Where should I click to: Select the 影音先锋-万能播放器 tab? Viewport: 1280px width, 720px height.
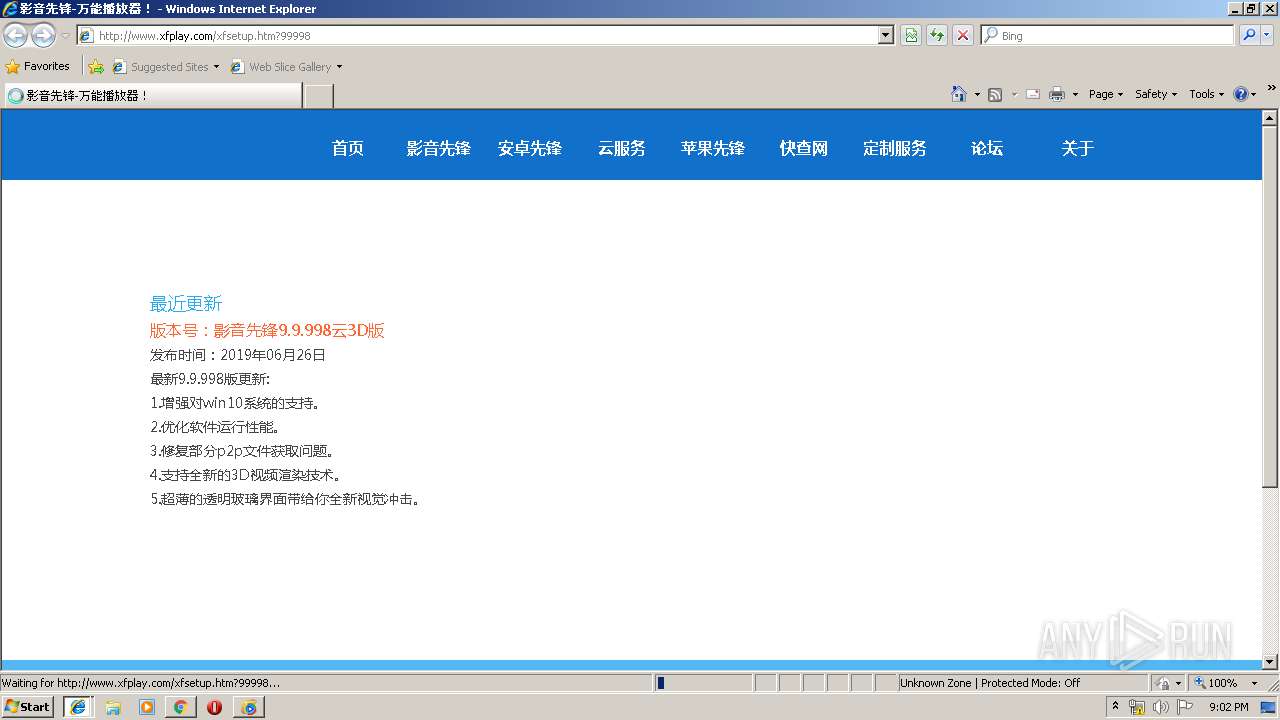tap(152, 95)
